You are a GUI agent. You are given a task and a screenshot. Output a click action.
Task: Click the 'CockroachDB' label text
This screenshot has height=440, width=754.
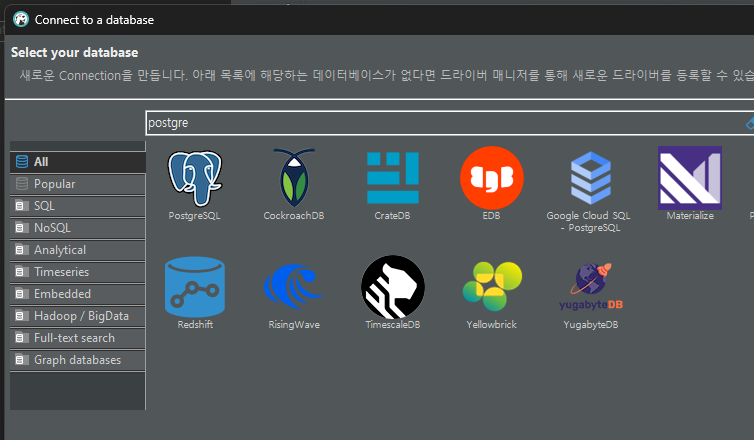[294, 216]
